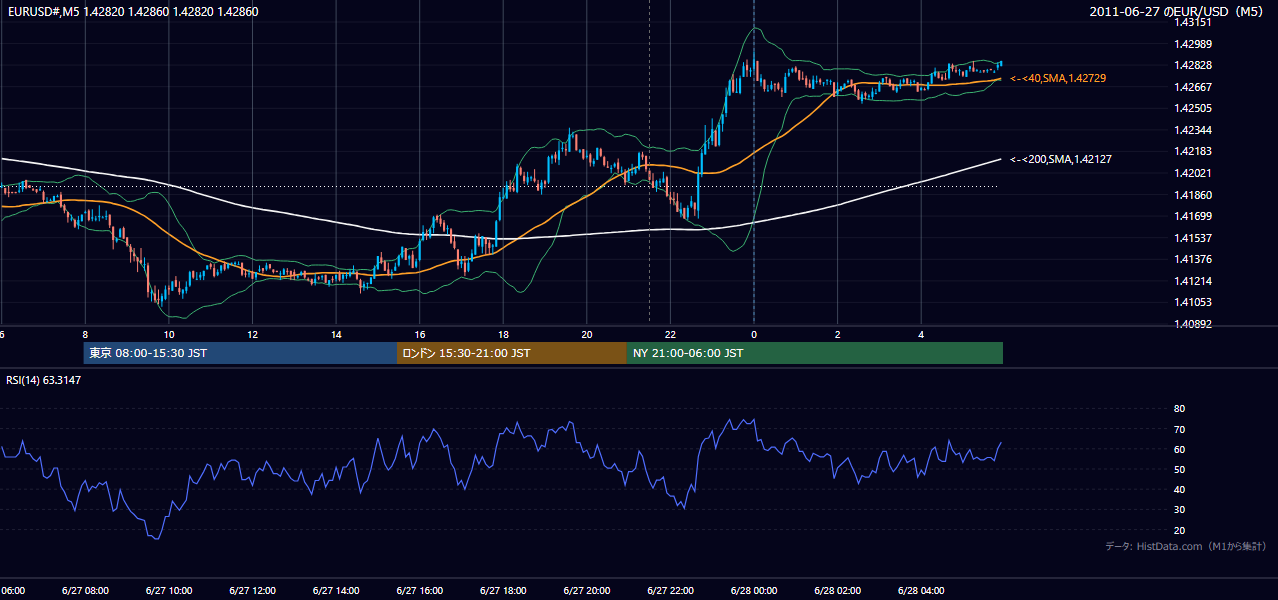Click price axis label 1.41053
The width and height of the screenshot is (1278, 600).
click(1193, 302)
